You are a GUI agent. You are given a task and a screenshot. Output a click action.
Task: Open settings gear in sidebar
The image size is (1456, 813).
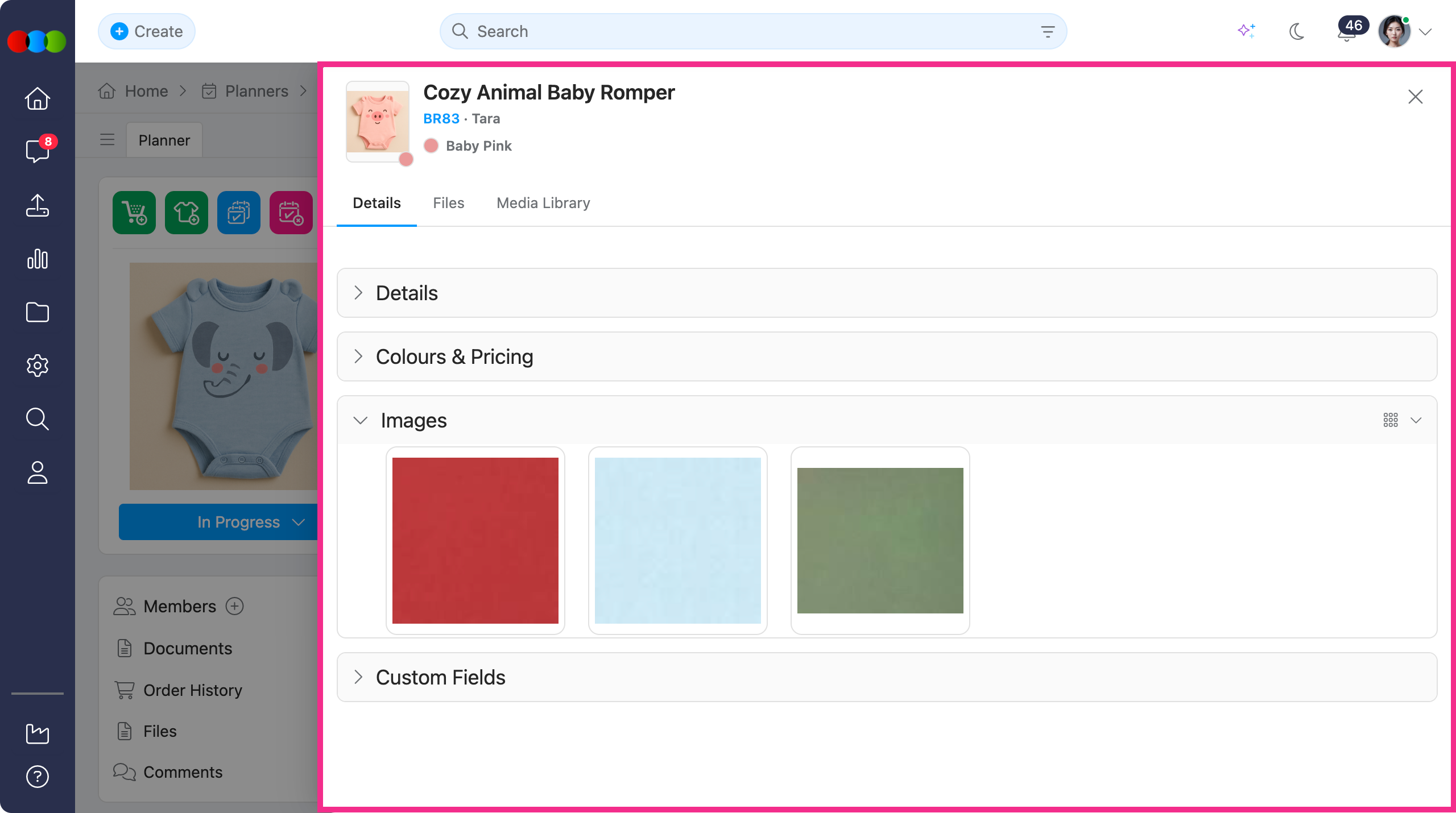38,366
